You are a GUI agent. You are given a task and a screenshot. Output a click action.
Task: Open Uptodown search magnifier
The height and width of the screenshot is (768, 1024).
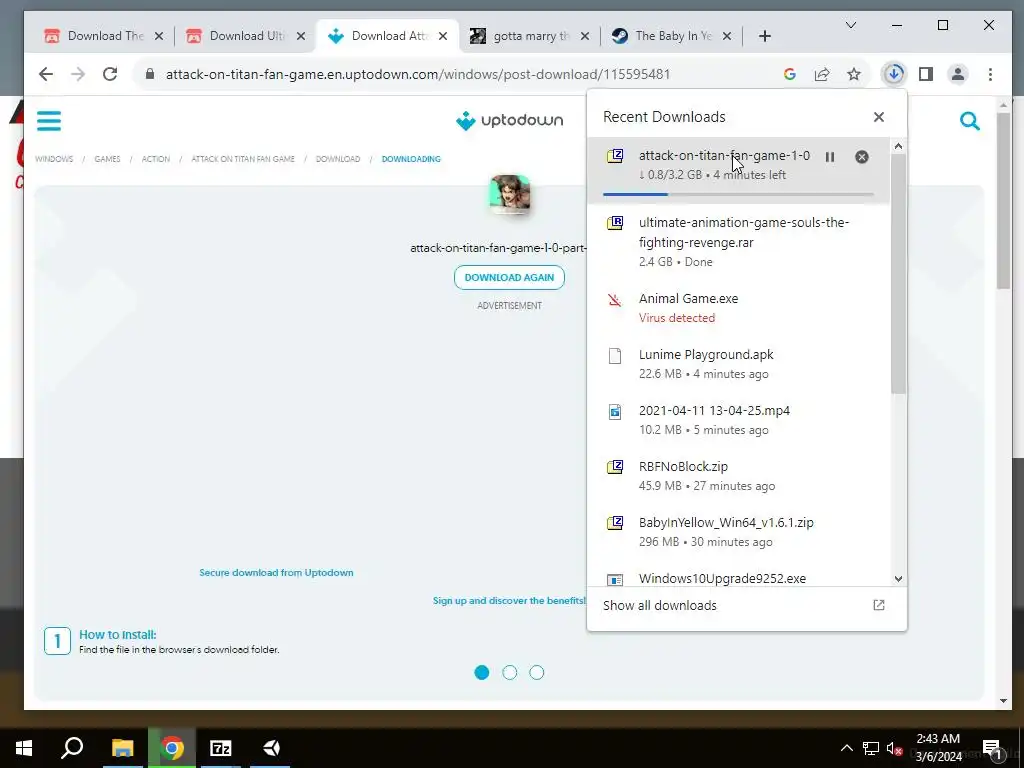[970, 121]
